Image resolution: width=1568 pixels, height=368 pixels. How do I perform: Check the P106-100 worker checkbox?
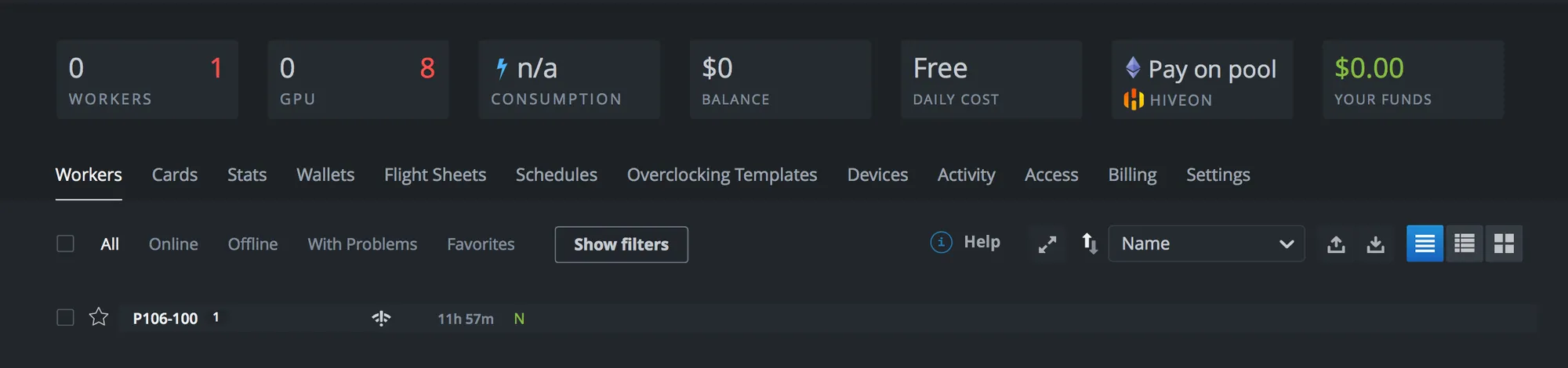tap(66, 317)
